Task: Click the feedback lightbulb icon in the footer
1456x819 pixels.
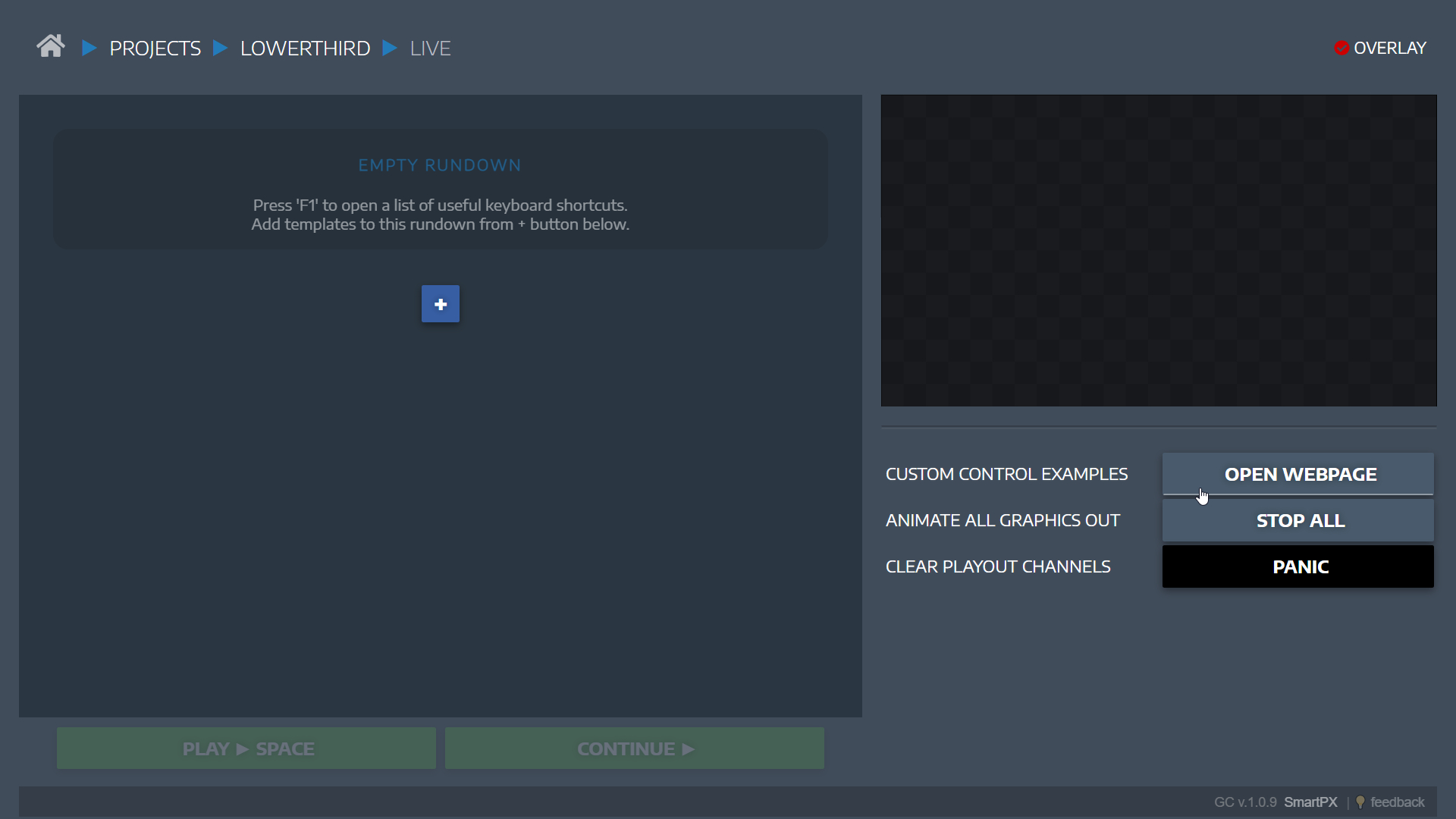Action: (x=1360, y=802)
